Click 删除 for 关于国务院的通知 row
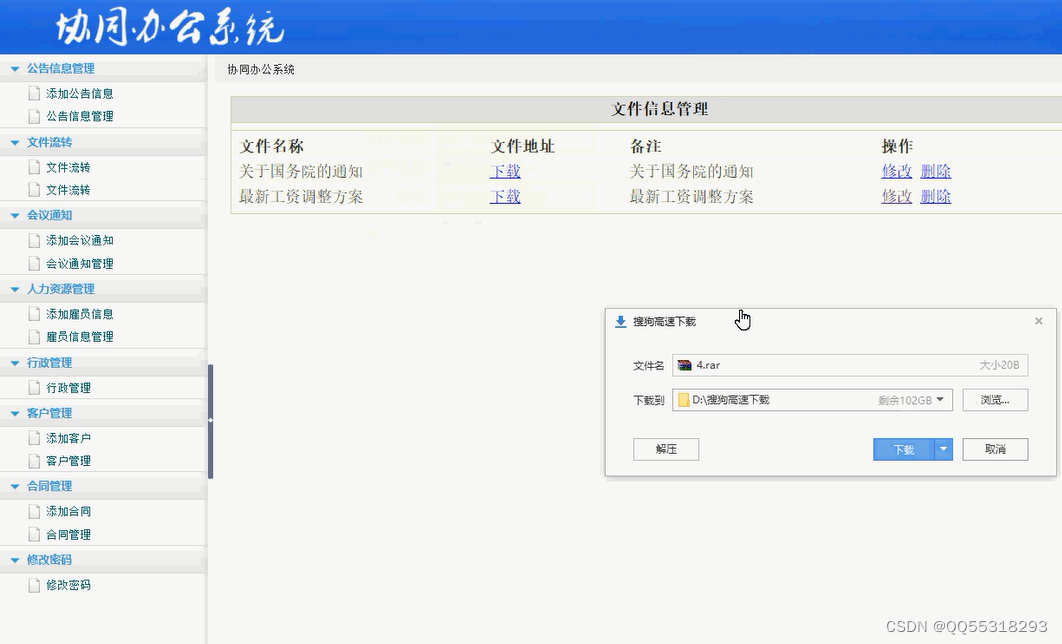The height and width of the screenshot is (644, 1062). [x=935, y=171]
